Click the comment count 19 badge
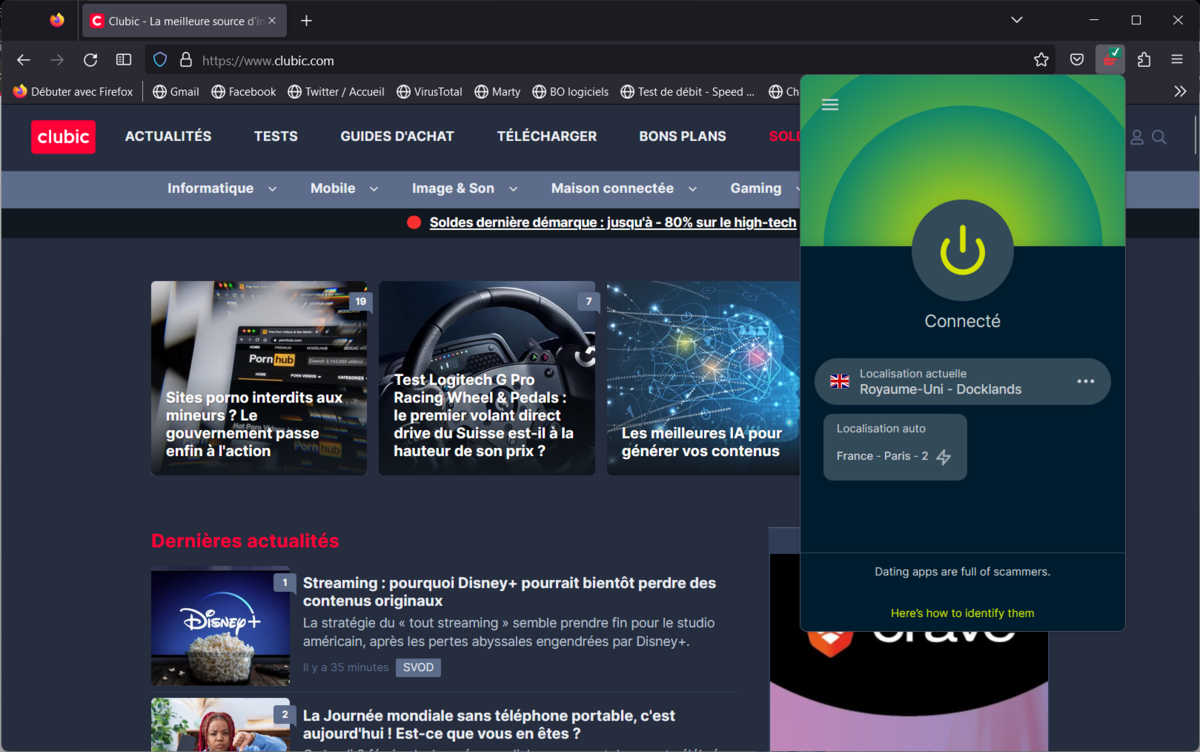 359,301
